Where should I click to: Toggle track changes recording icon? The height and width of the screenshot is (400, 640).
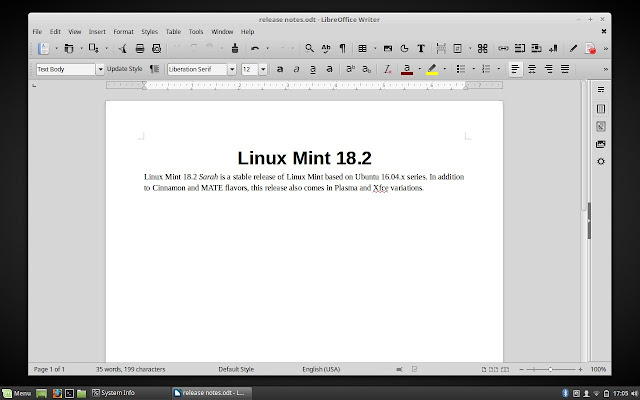coord(590,49)
